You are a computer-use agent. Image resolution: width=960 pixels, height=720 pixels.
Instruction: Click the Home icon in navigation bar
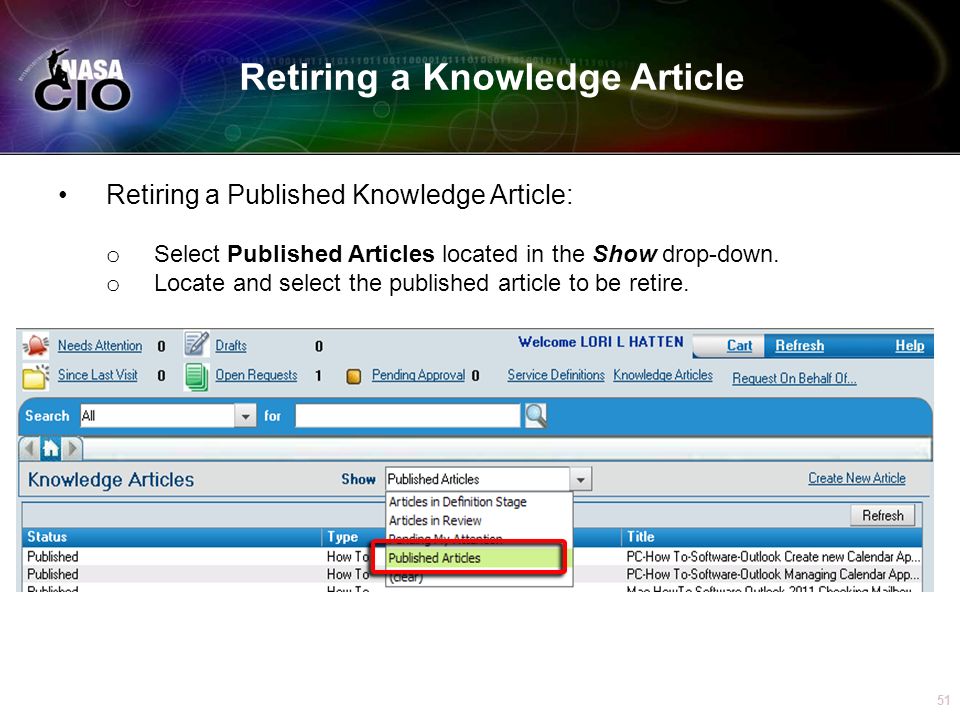(x=50, y=449)
